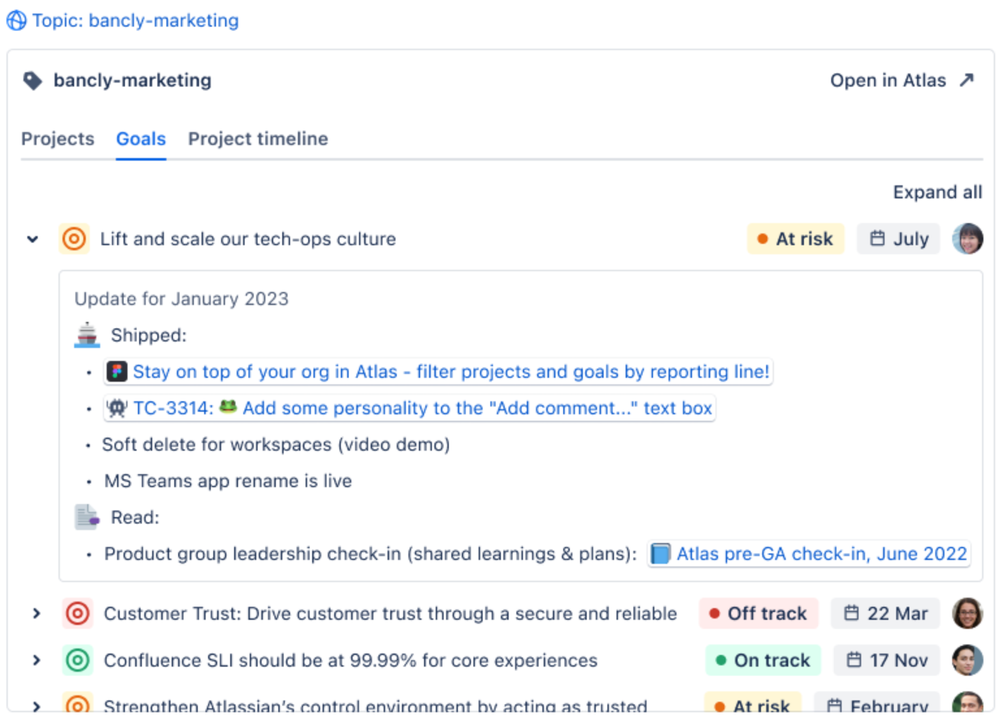
Task: Click the external arrow icon beside Open in Atlas
Action: [x=967, y=80]
